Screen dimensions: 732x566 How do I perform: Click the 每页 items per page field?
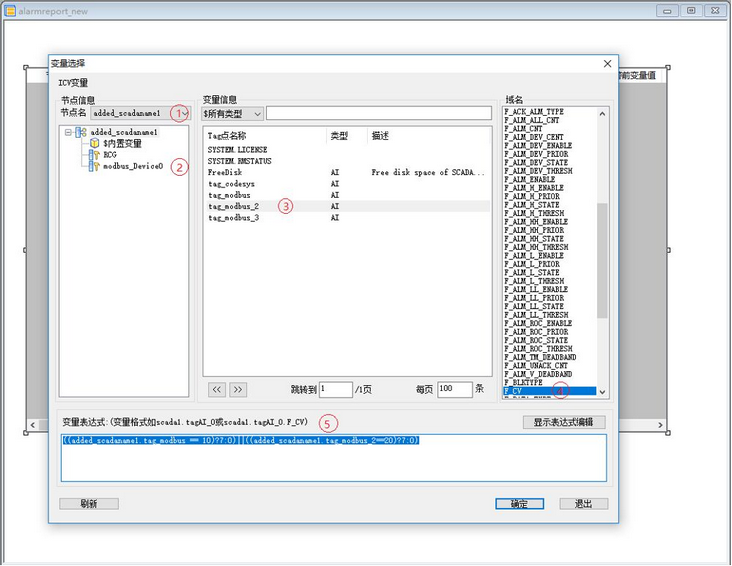(x=455, y=389)
